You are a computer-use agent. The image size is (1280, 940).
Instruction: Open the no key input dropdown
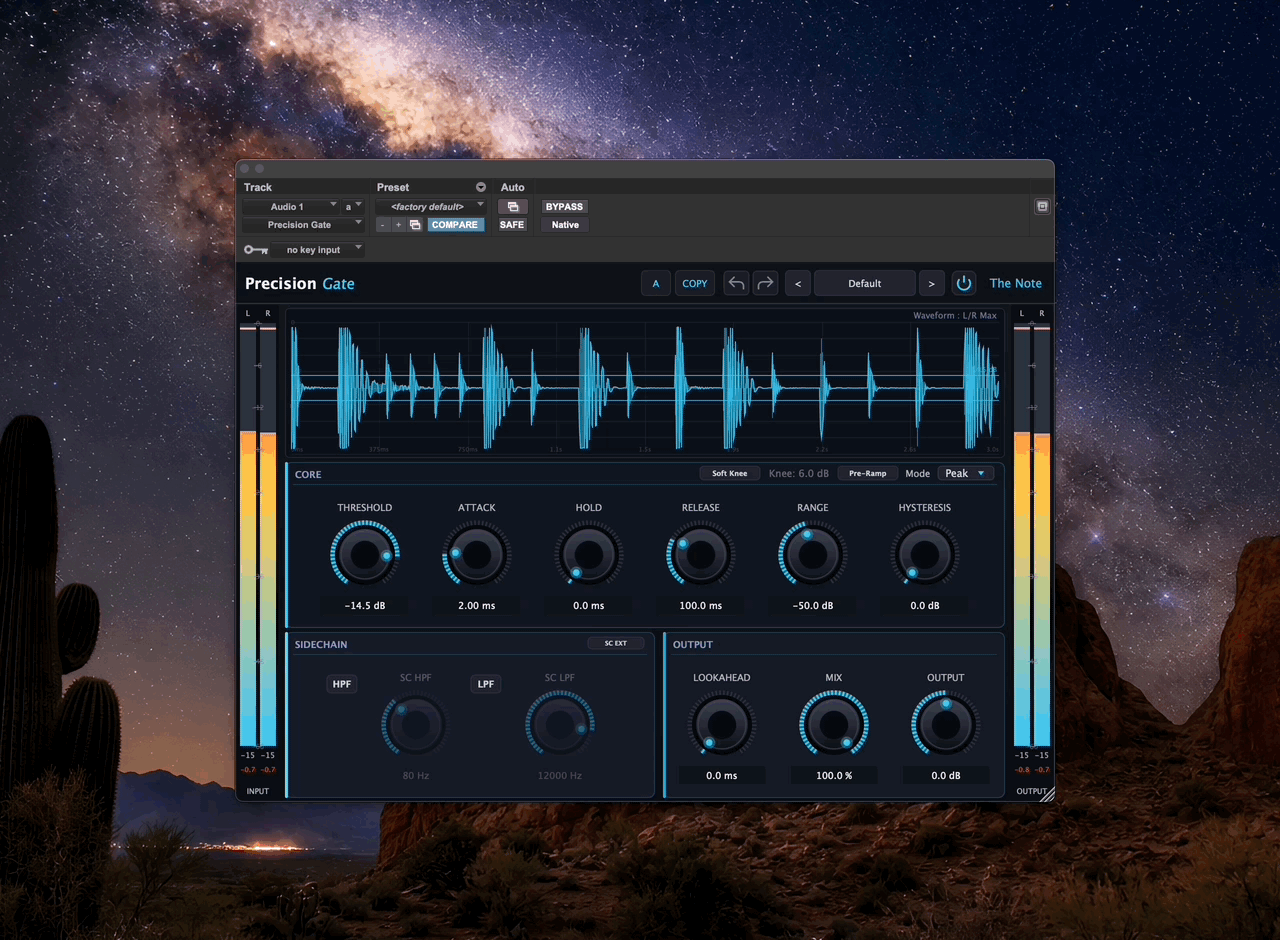[x=318, y=249]
